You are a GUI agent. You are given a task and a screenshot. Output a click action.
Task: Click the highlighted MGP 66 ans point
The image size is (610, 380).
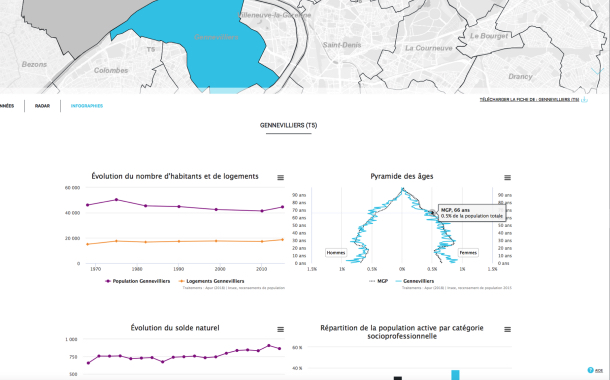coord(432,213)
